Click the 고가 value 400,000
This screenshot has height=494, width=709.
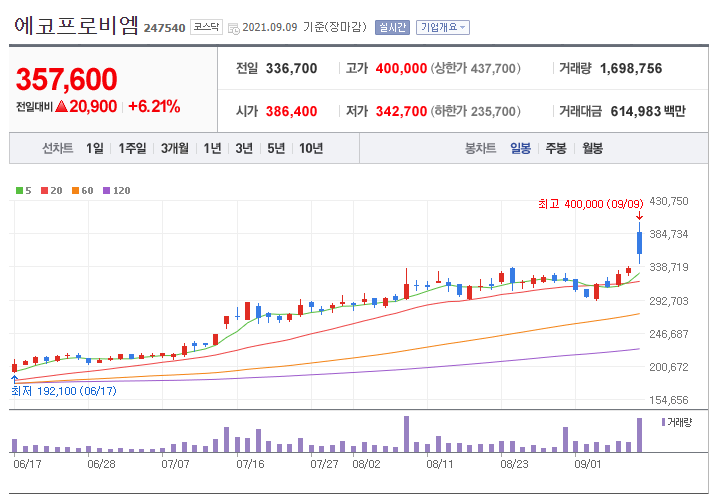click(402, 69)
